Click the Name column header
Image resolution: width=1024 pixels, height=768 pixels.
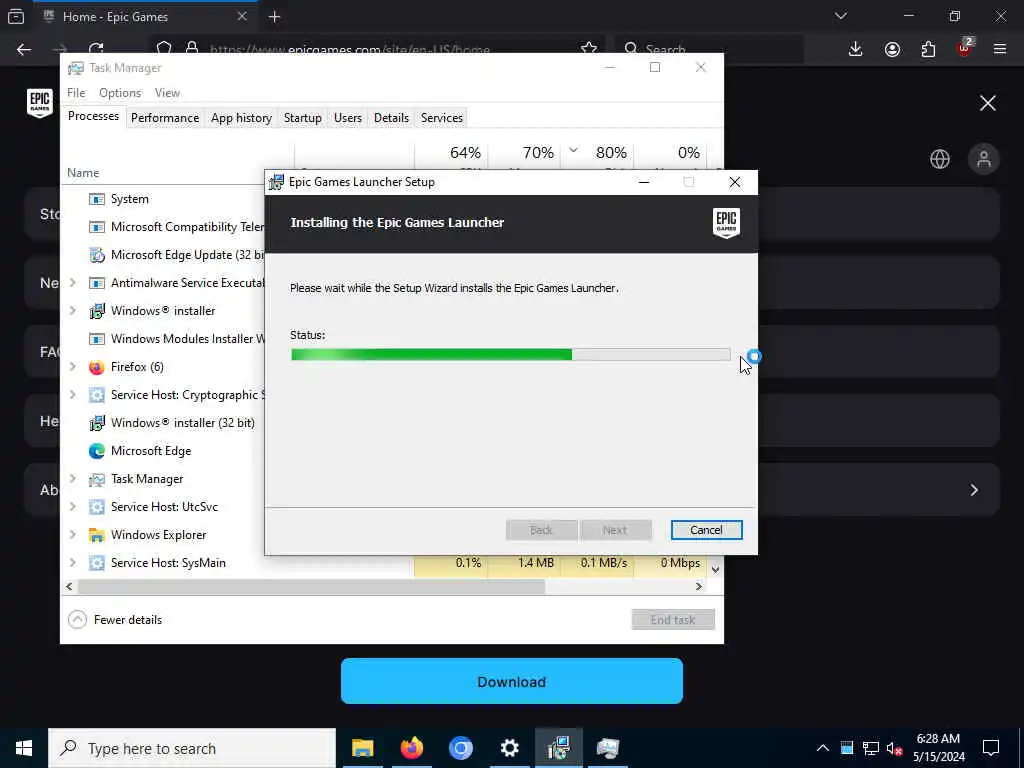83,173
